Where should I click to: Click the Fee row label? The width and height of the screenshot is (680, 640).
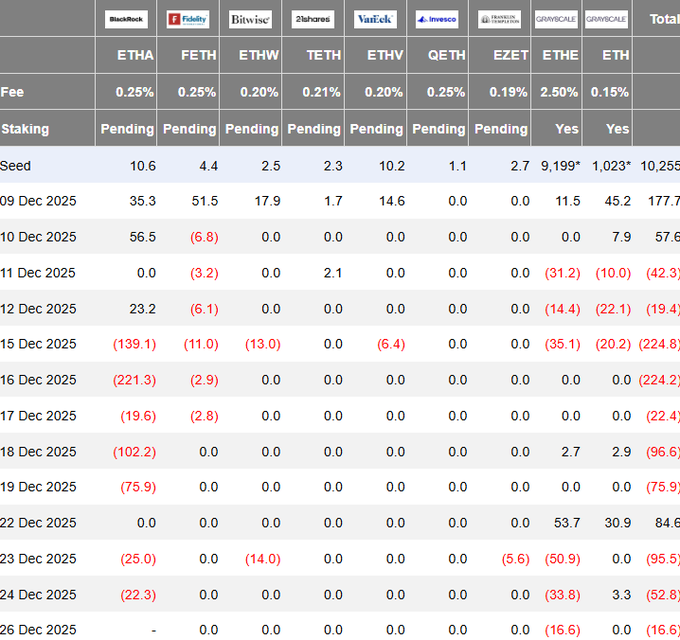coord(12,92)
